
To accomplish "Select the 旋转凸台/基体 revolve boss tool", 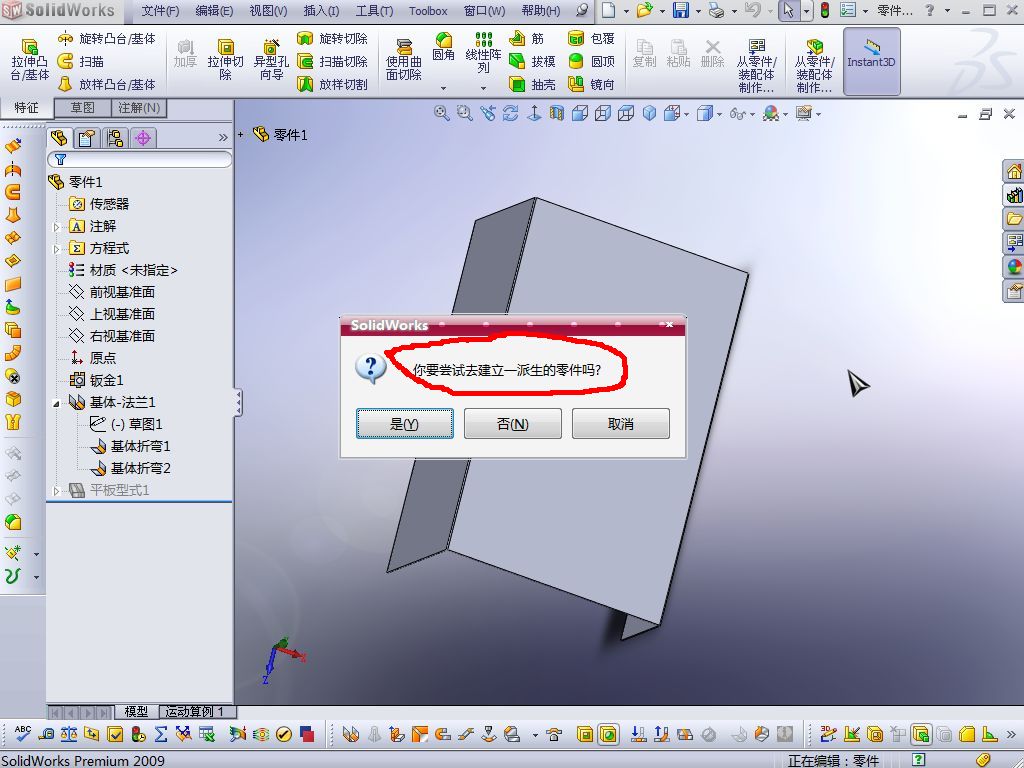I will 108,39.
